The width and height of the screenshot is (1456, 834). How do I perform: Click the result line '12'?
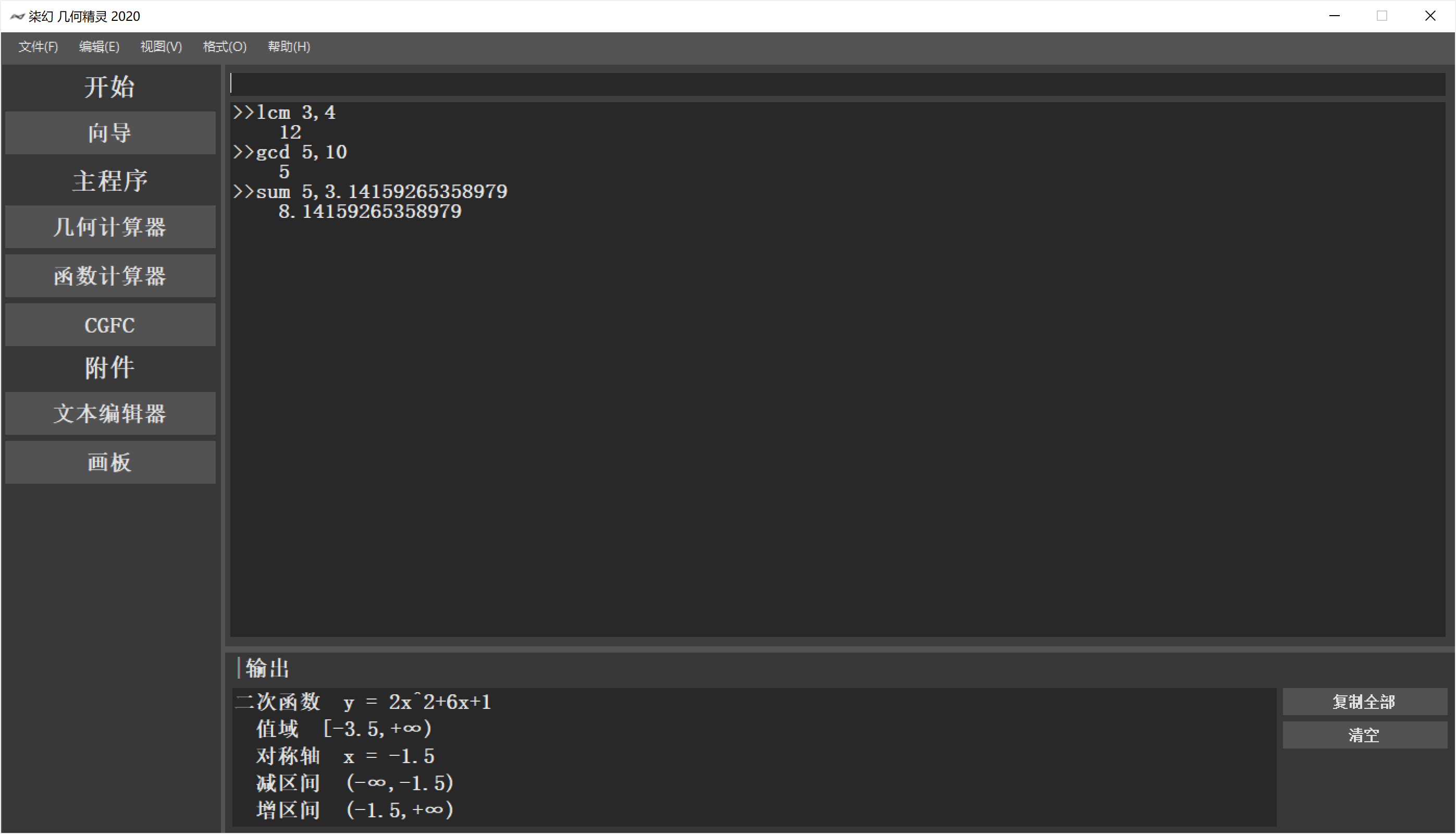point(290,132)
